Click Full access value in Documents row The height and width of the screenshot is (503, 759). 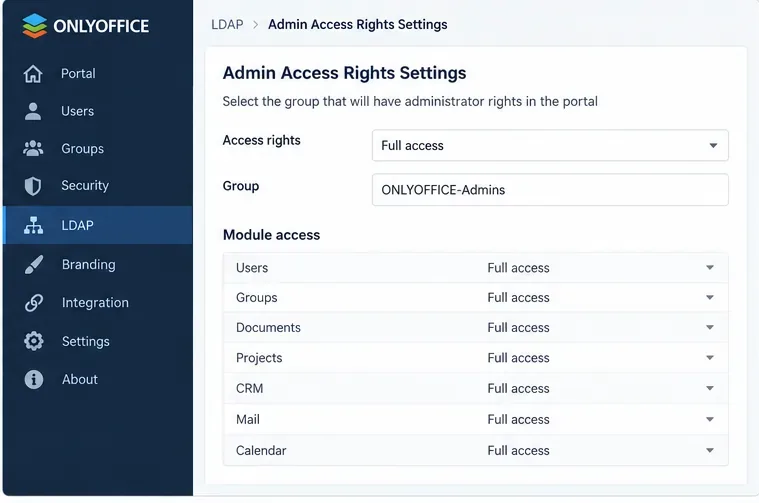(x=518, y=328)
